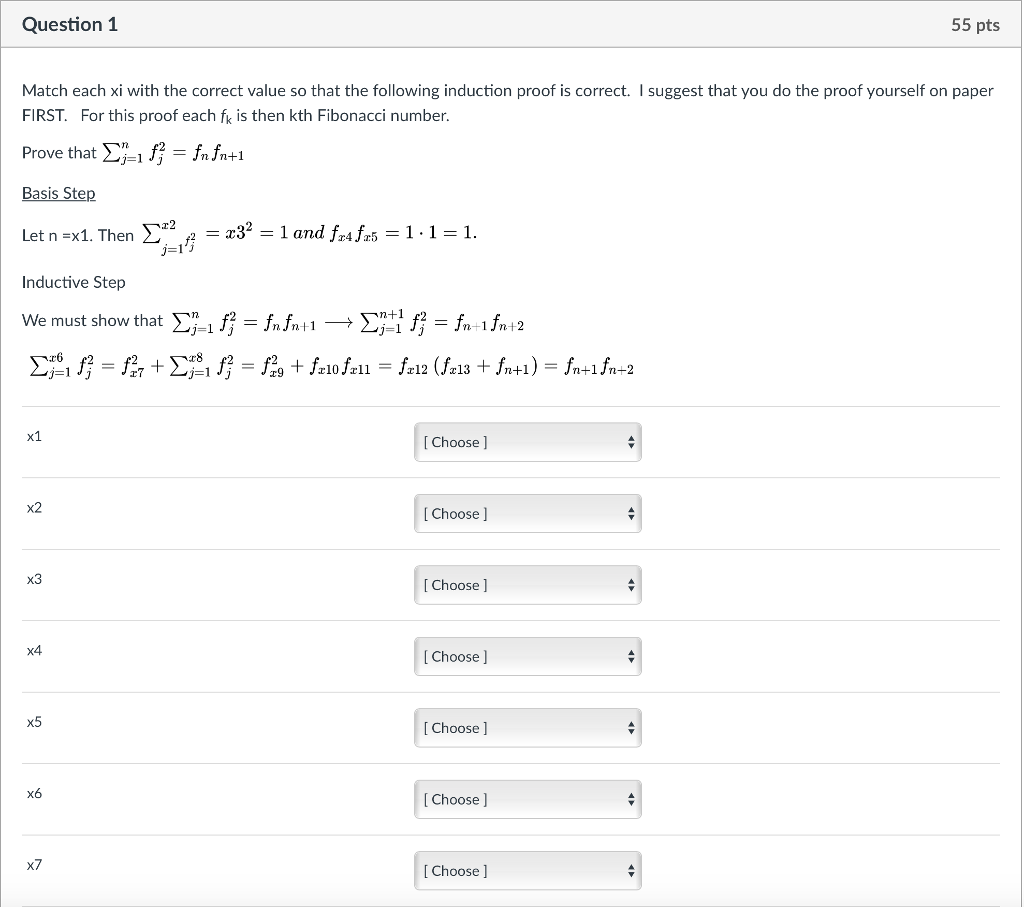Expand the x7 answer dropdown
1024x907 pixels.
527,871
